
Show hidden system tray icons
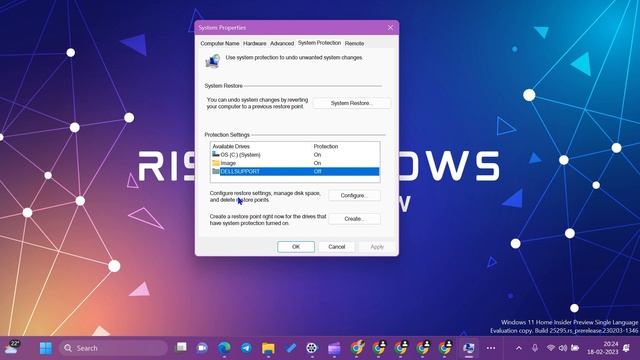[518, 348]
